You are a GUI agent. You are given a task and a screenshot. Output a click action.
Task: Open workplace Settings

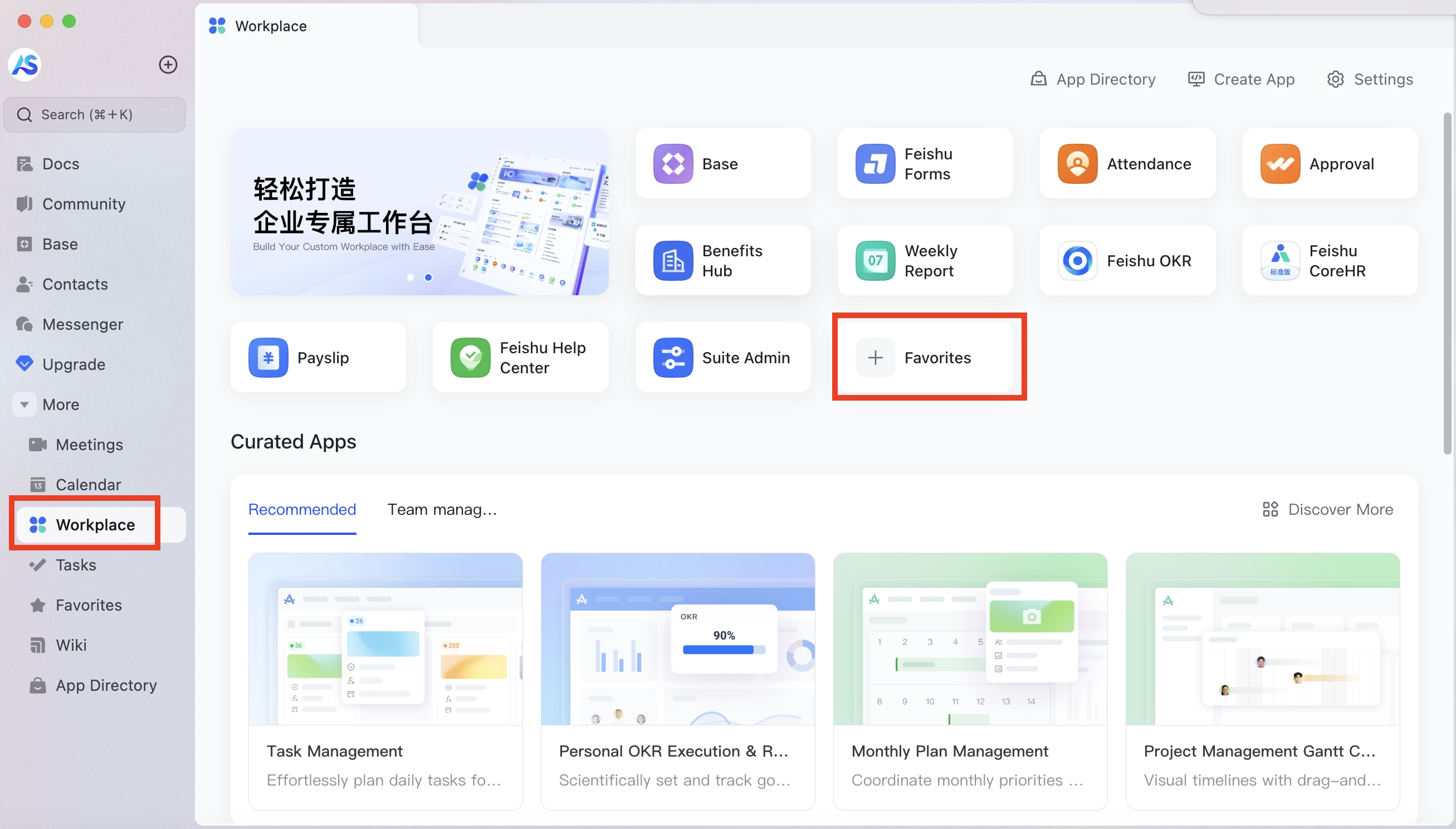[x=1370, y=80]
